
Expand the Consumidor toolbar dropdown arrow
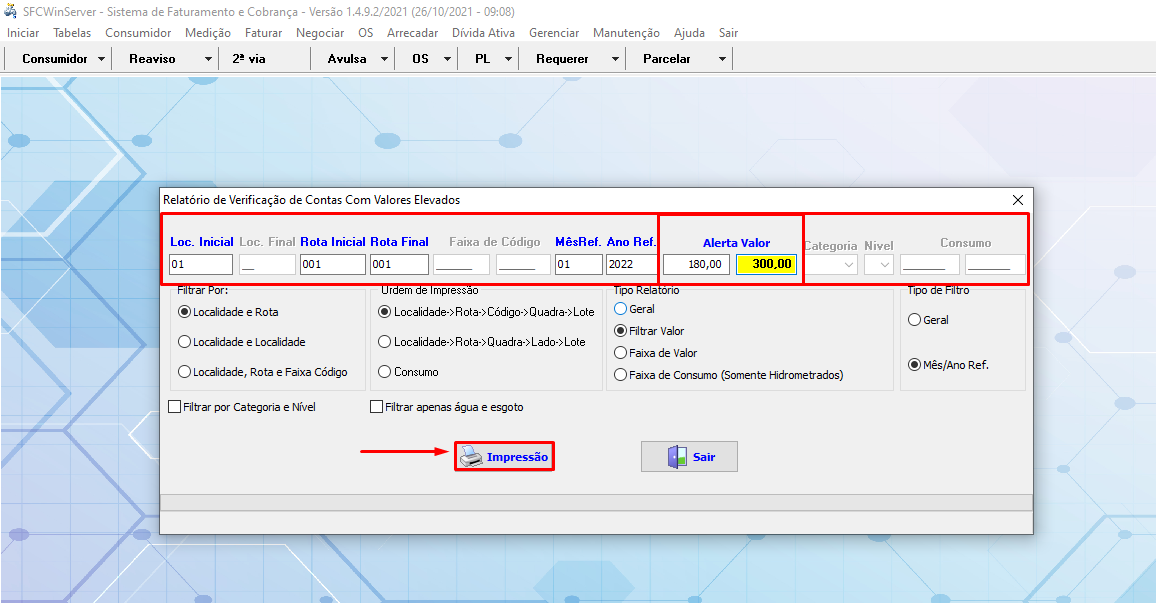pyautogui.click(x=102, y=59)
